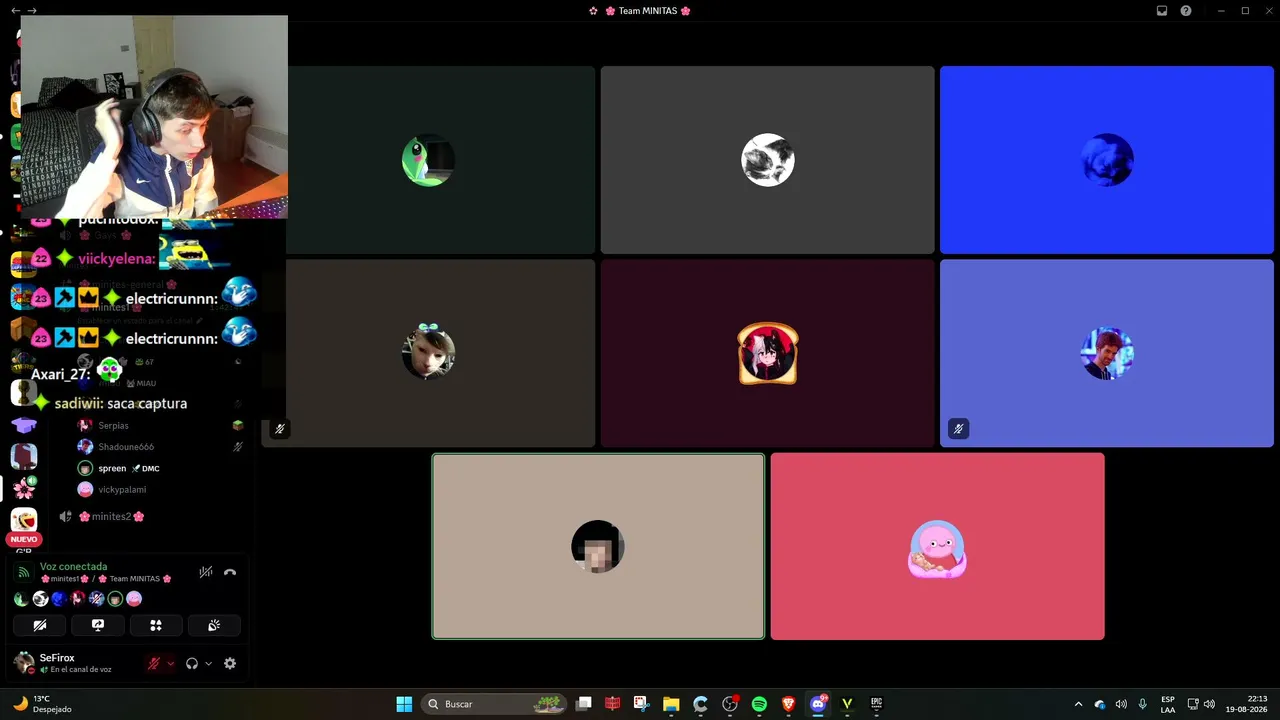Open the Discord help icon
Viewport: 1280px width, 720px height.
point(1186,11)
